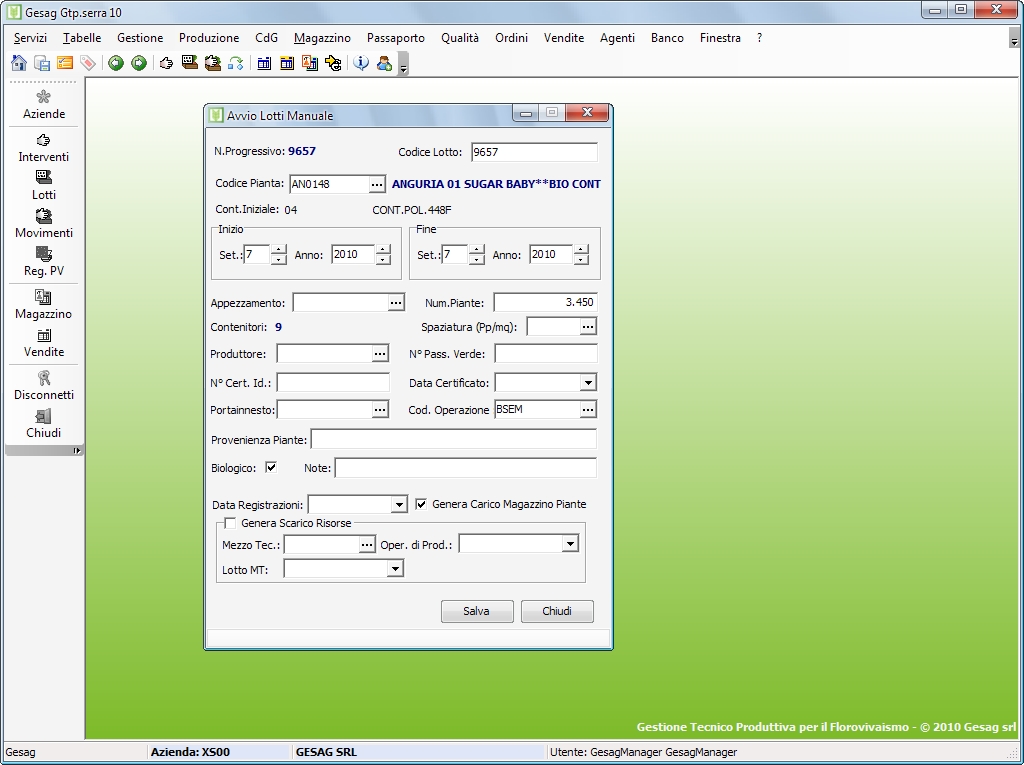Image resolution: width=1024 pixels, height=765 pixels.
Task: Decrease the Fine Anno value
Action: [x=581, y=259]
